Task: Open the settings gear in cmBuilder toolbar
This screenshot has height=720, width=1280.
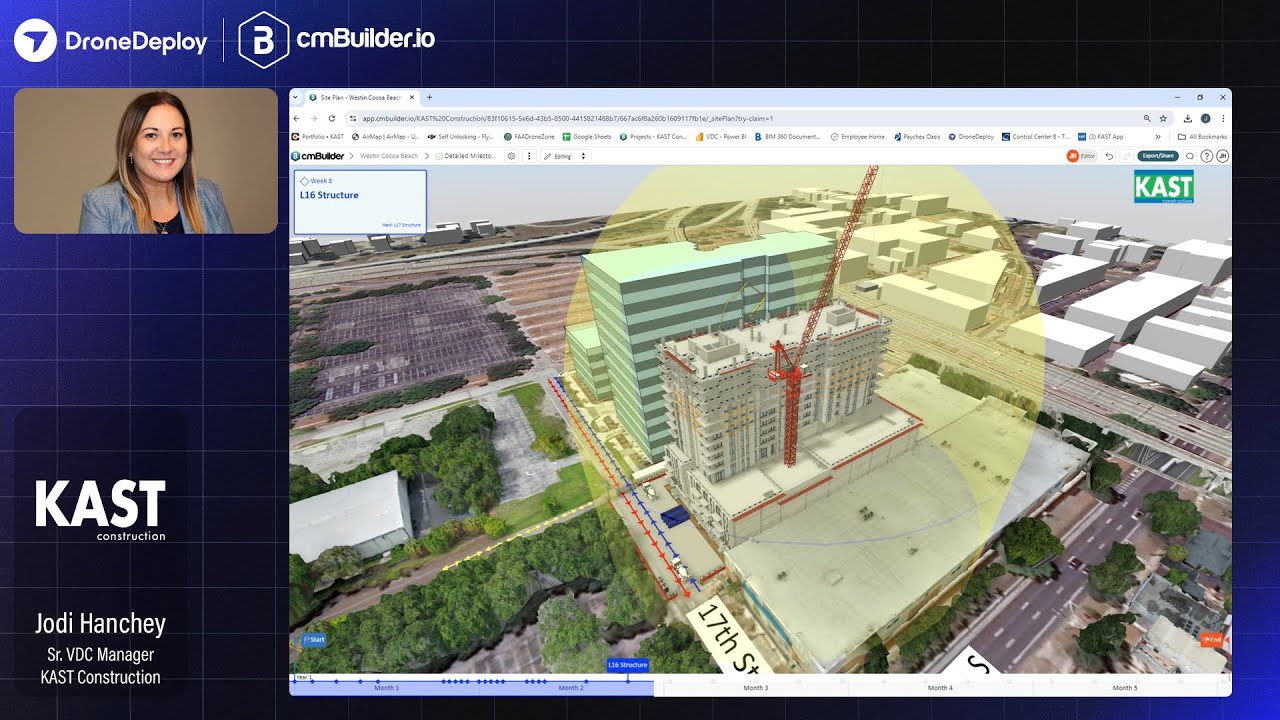Action: [511, 156]
